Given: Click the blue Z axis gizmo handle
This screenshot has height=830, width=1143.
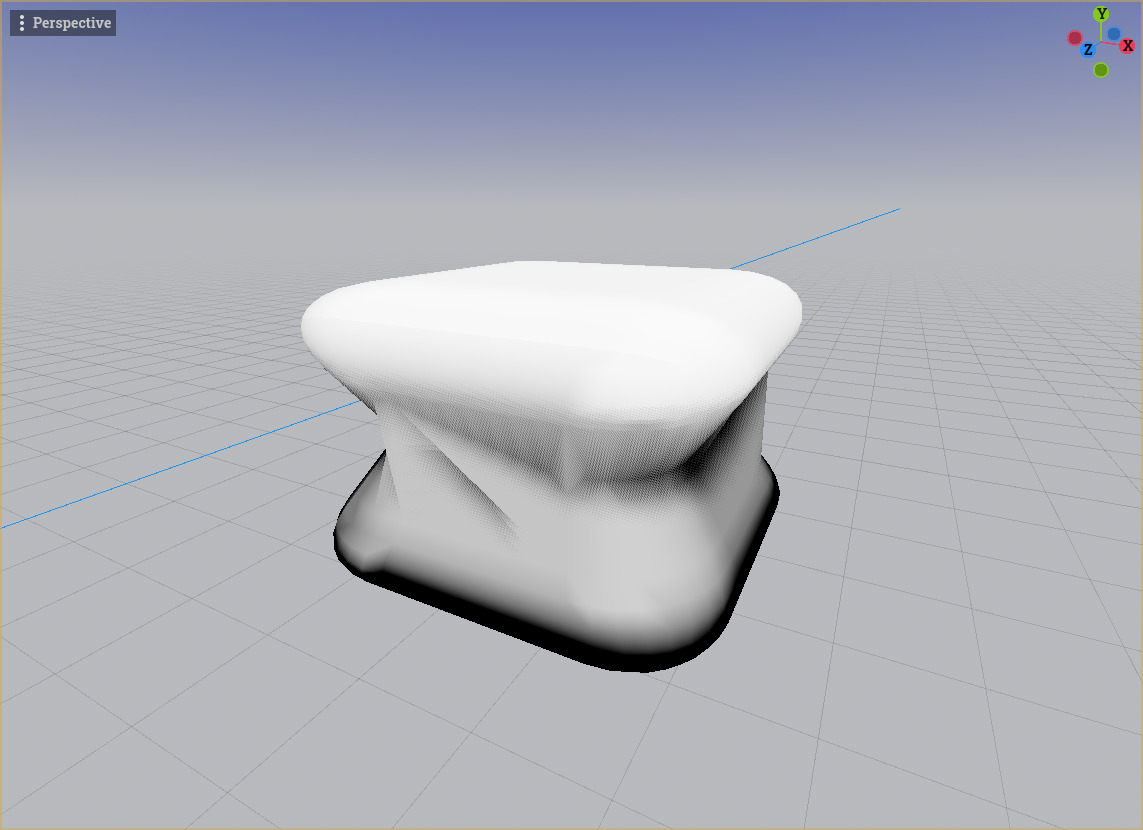Looking at the screenshot, I should point(1088,50).
